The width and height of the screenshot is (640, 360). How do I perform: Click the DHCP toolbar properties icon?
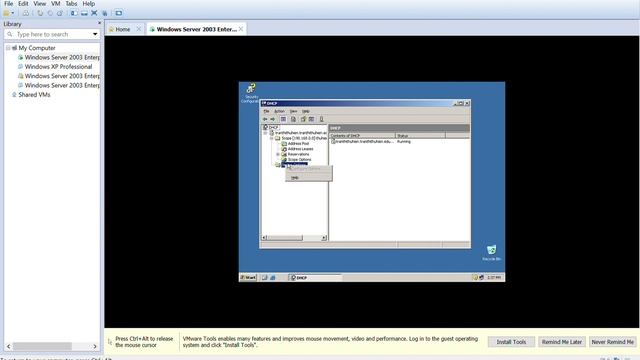[293, 119]
